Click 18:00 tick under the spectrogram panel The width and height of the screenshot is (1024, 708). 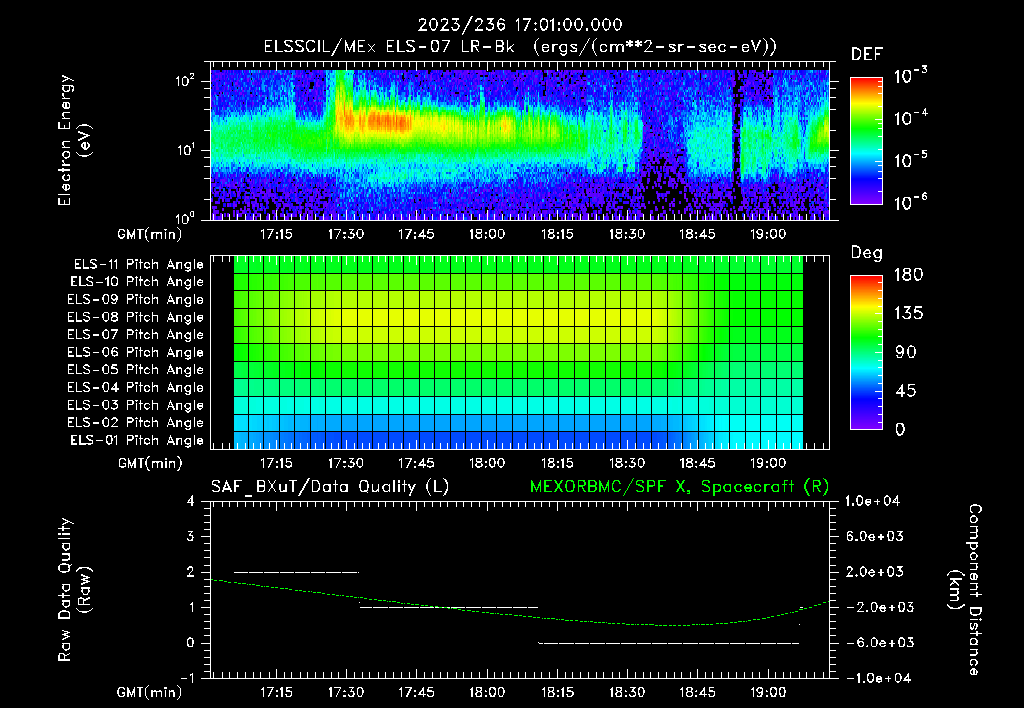487,234
